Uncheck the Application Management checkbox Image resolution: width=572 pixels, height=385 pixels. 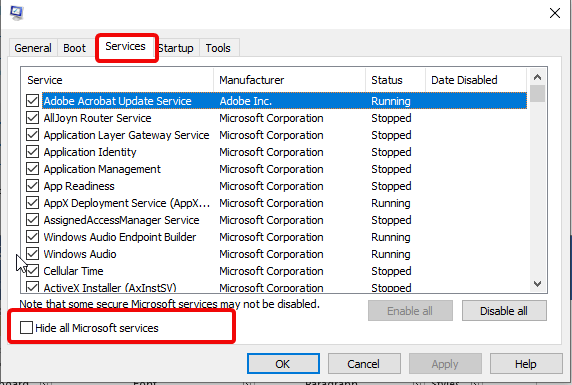(32, 169)
